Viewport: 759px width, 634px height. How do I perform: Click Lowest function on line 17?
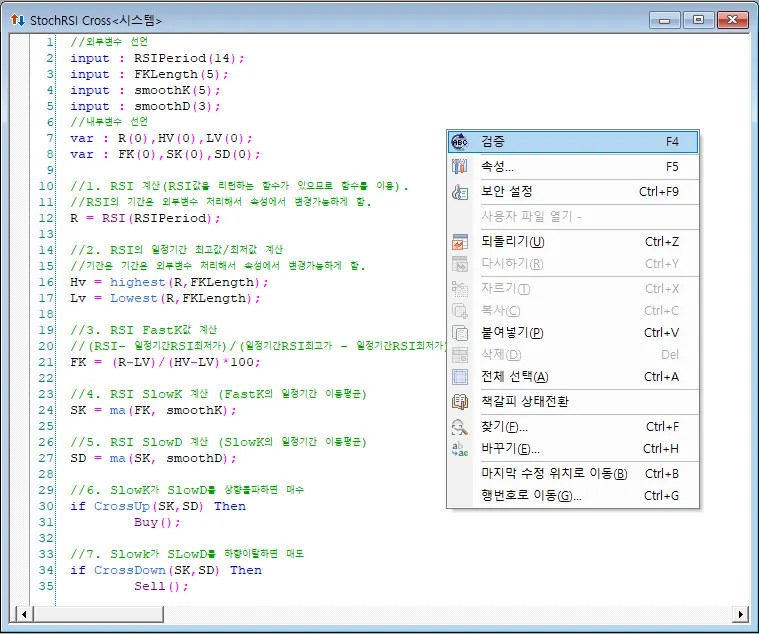(134, 298)
